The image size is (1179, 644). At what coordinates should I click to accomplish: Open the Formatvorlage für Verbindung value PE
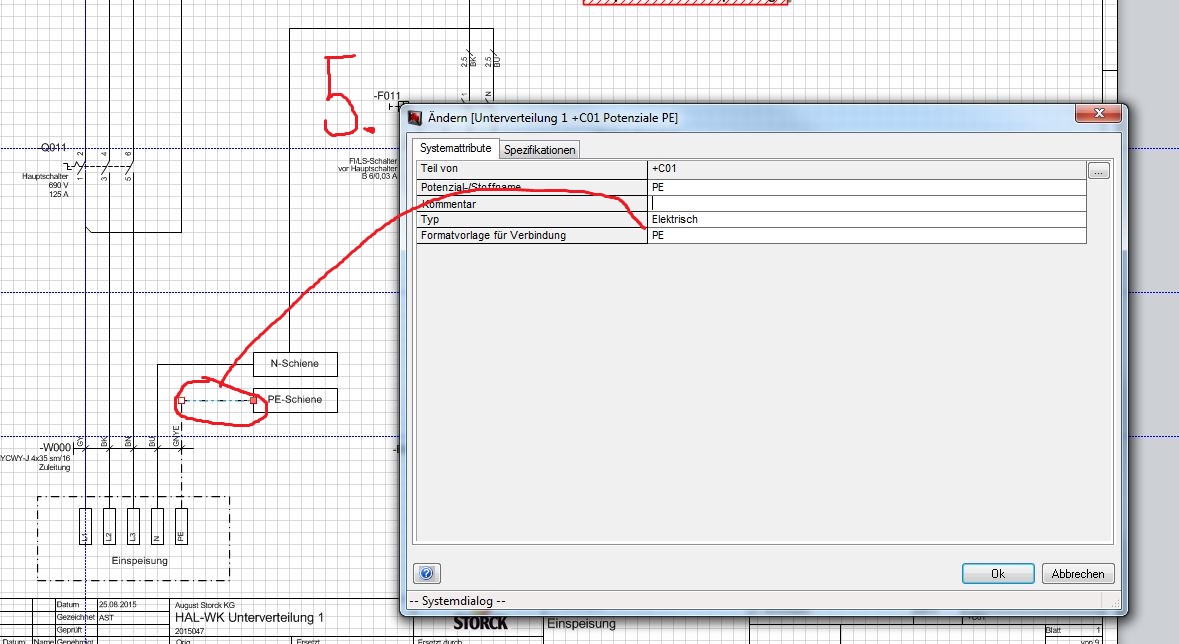pos(866,235)
